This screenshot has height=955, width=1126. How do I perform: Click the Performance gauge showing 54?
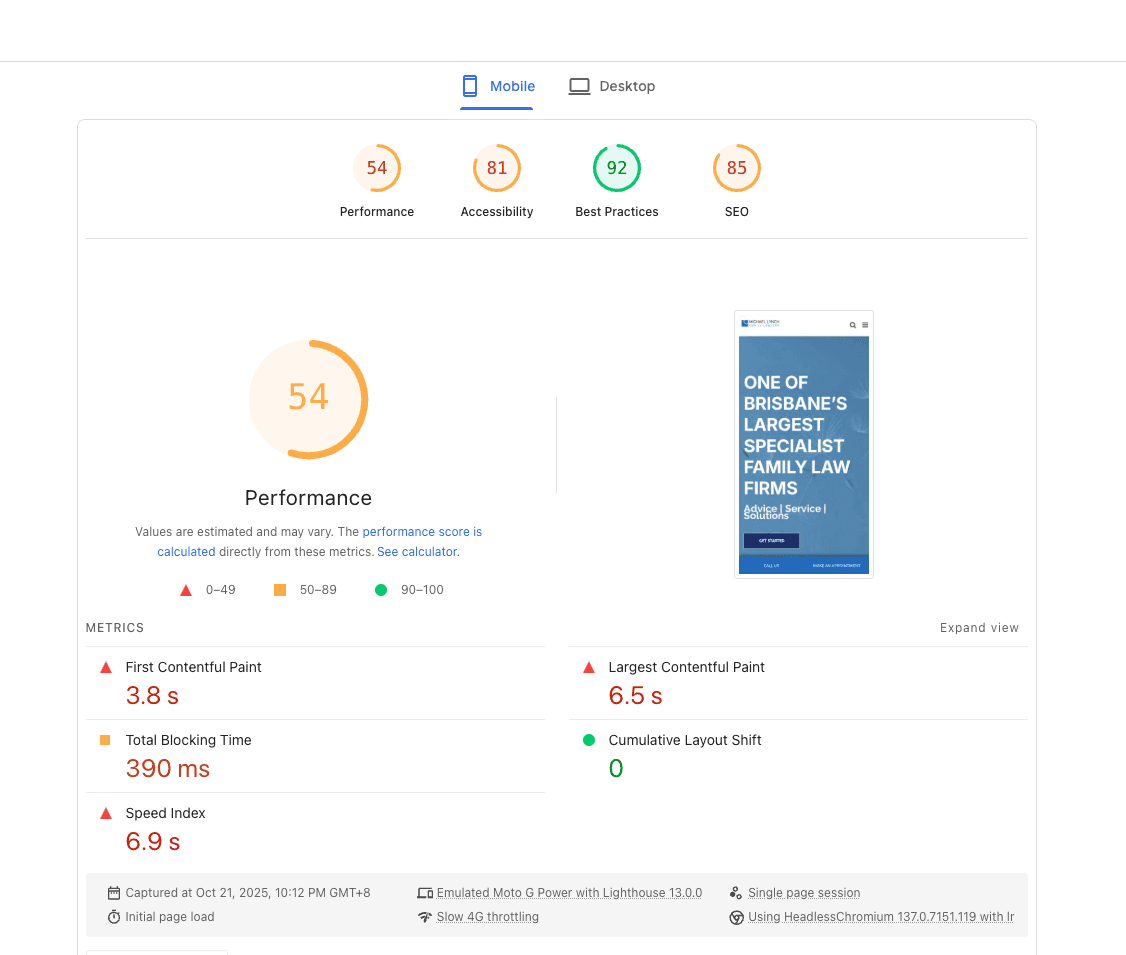308,399
